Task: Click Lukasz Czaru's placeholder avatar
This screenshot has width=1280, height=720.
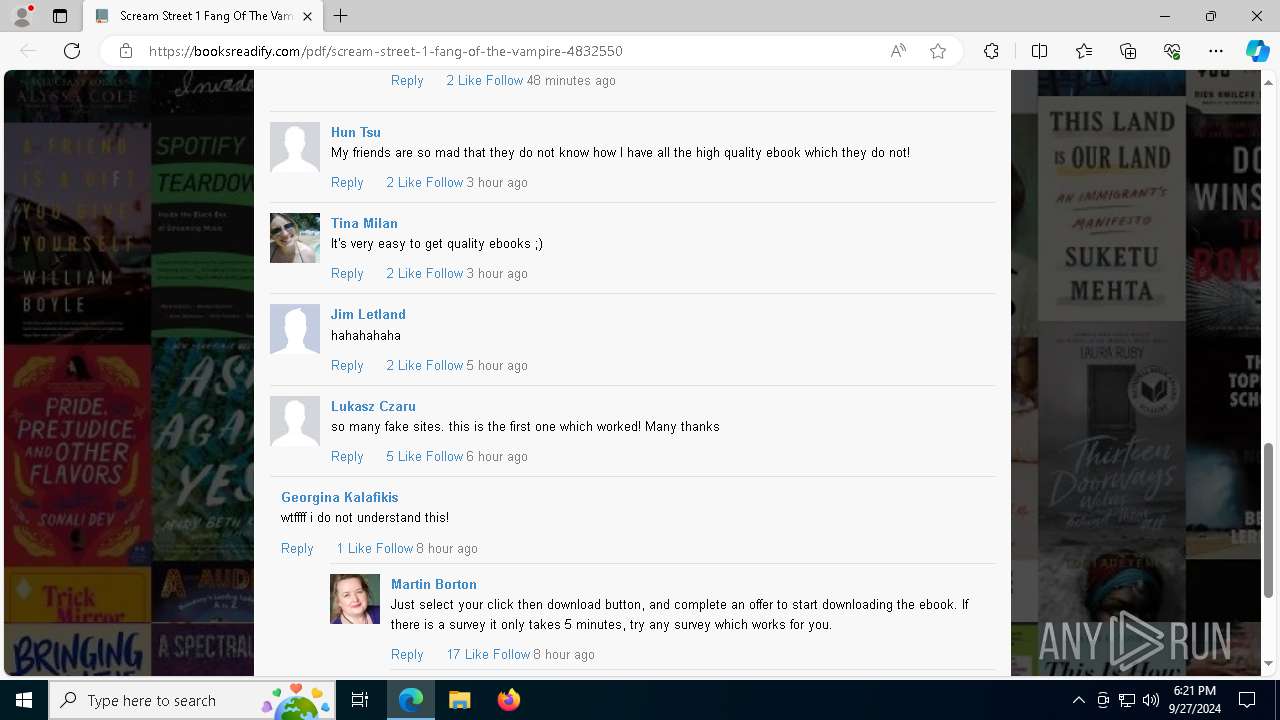Action: tap(295, 421)
